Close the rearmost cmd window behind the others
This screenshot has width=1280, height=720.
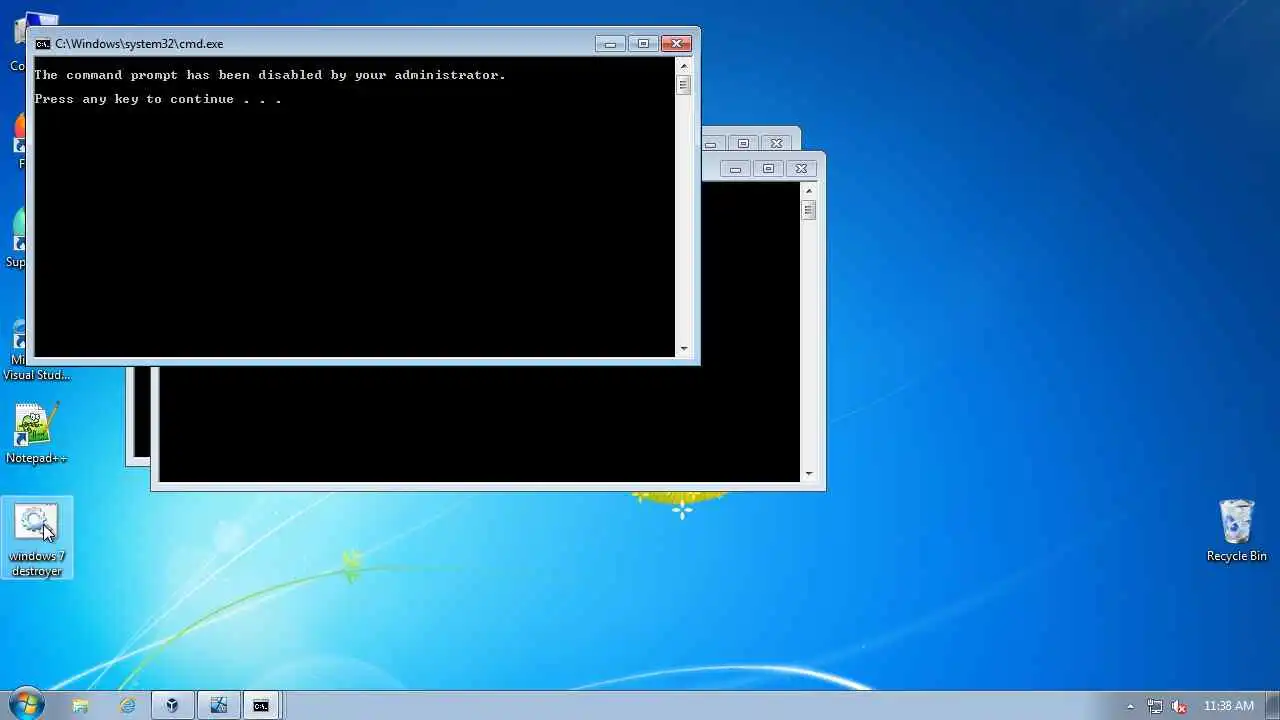tap(776, 143)
